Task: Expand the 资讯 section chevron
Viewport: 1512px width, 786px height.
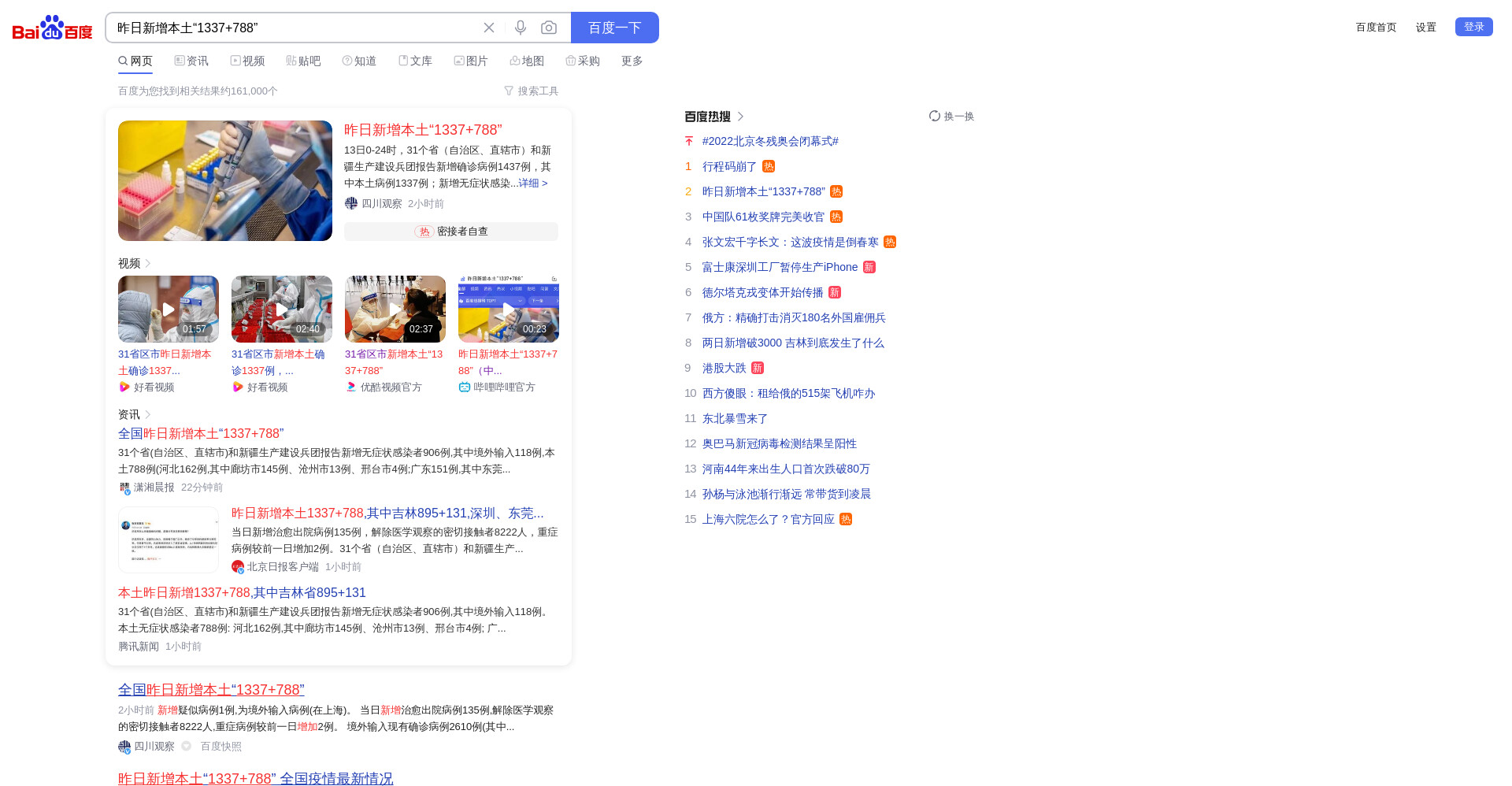Action: [x=148, y=414]
